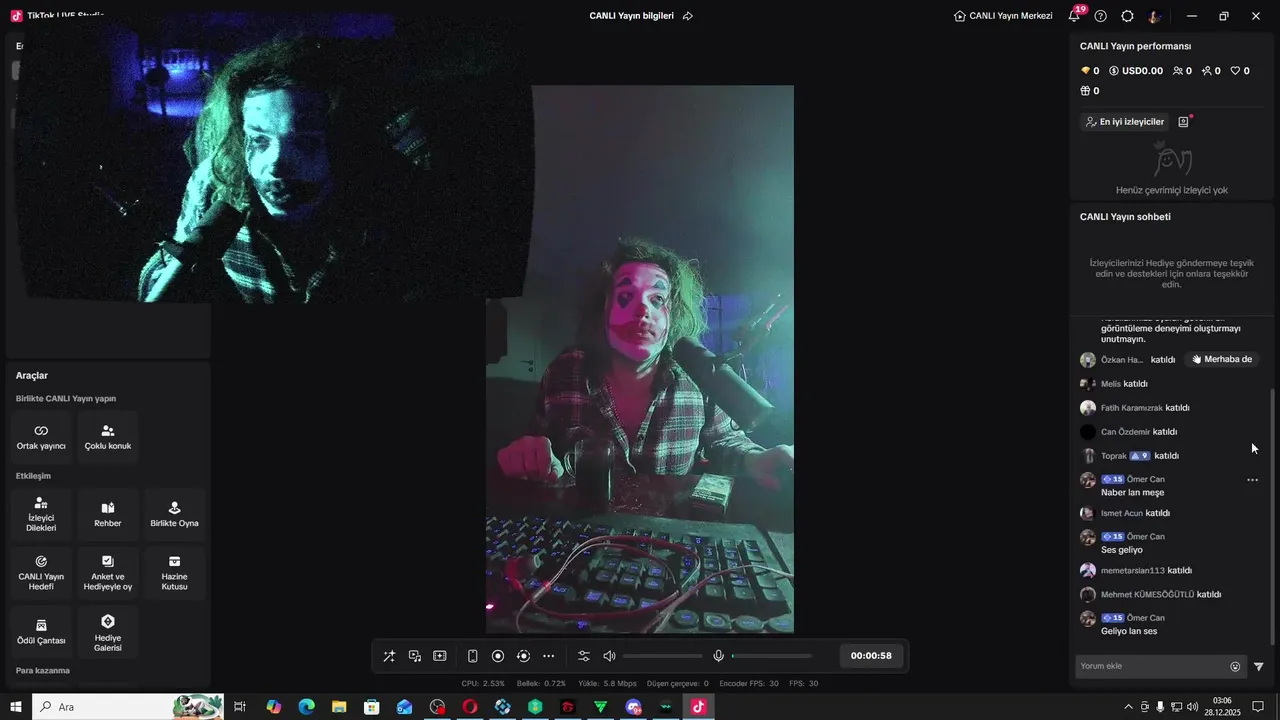Image resolution: width=1280 pixels, height=720 pixels.
Task: Open the chat filter funnel icon
Action: point(1259,667)
